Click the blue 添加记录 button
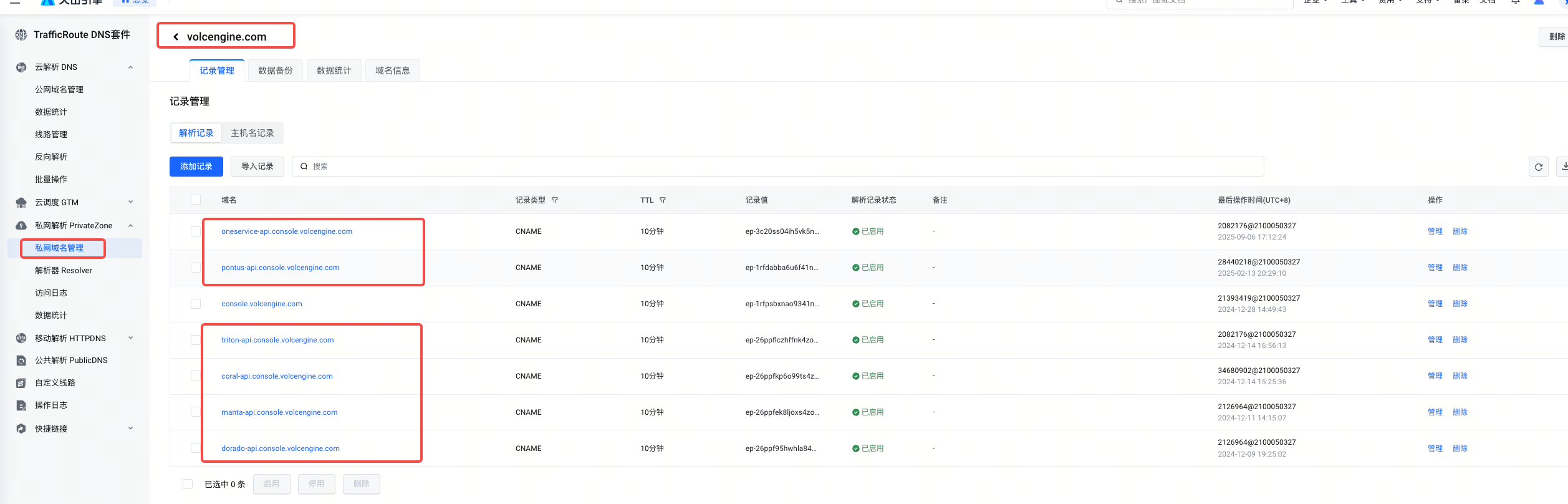 tap(196, 167)
